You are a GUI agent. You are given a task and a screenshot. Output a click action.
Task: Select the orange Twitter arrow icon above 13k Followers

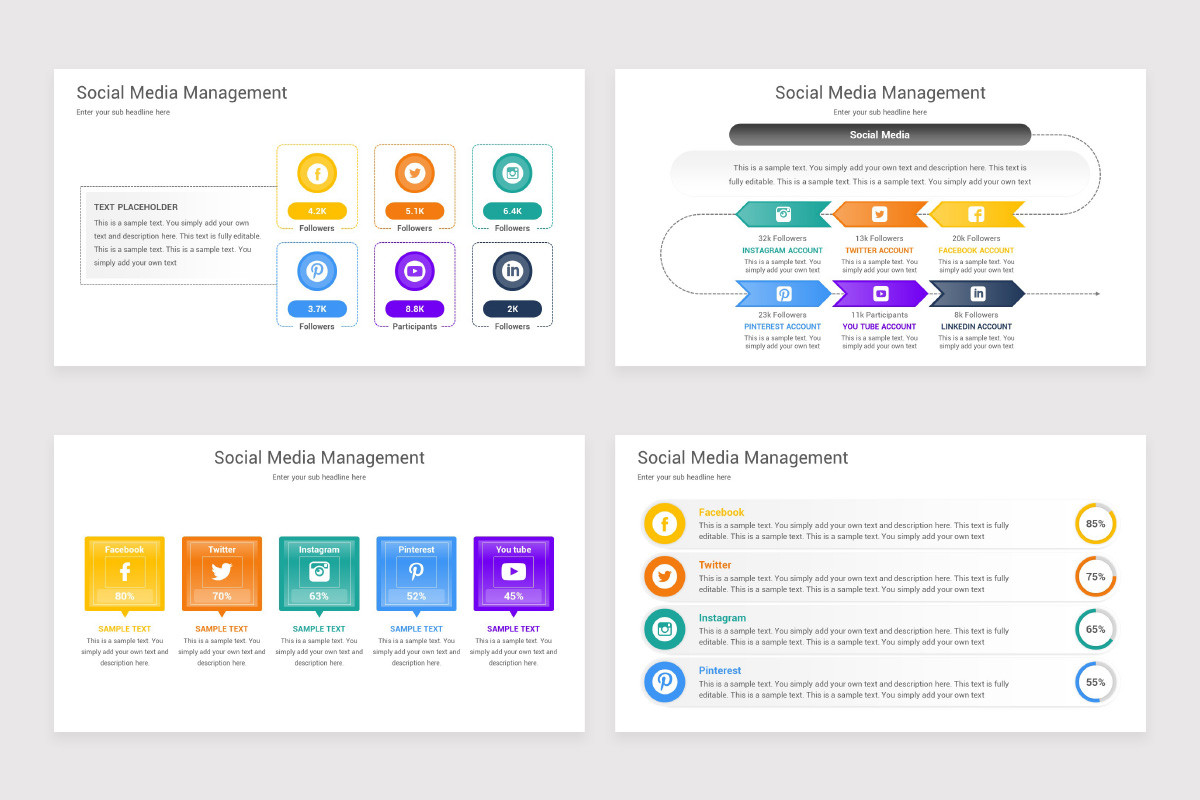pyautogui.click(x=880, y=214)
